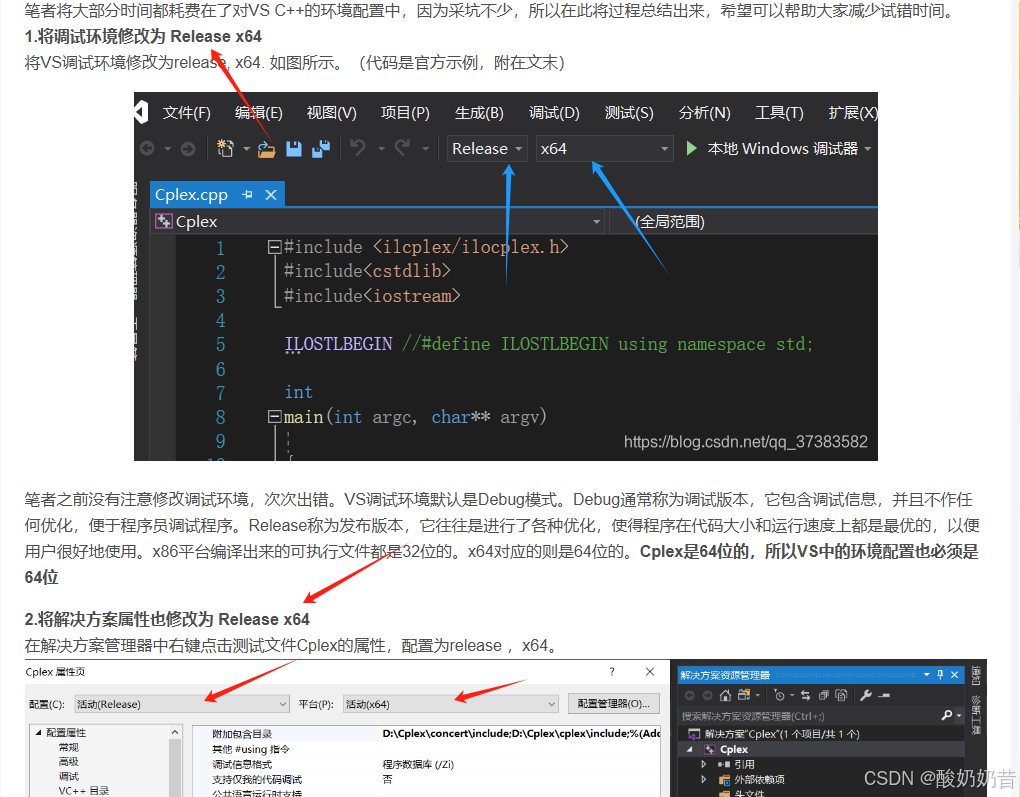Click the preview selected items dash icon
The image size is (1020, 797).
[884, 696]
